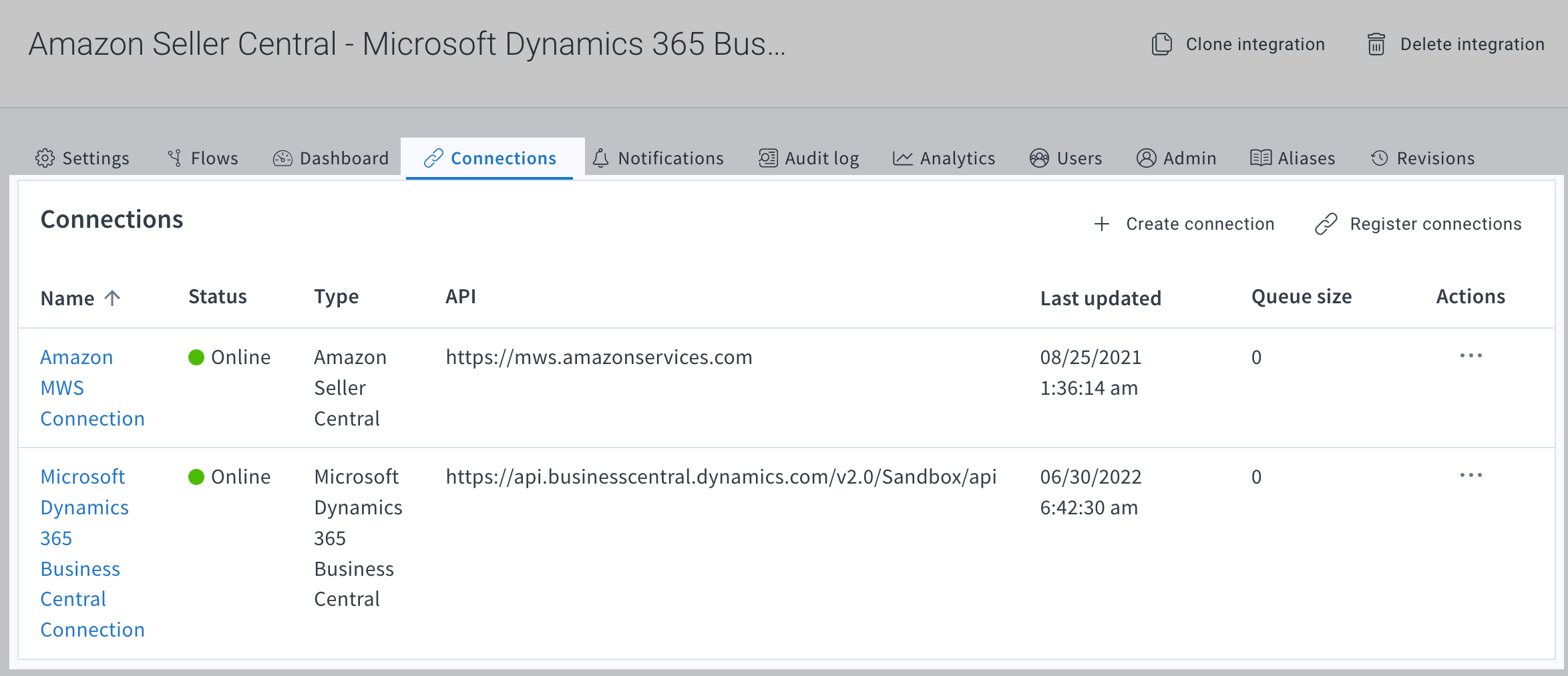Open the Amazon MWS Connection link

93,387
